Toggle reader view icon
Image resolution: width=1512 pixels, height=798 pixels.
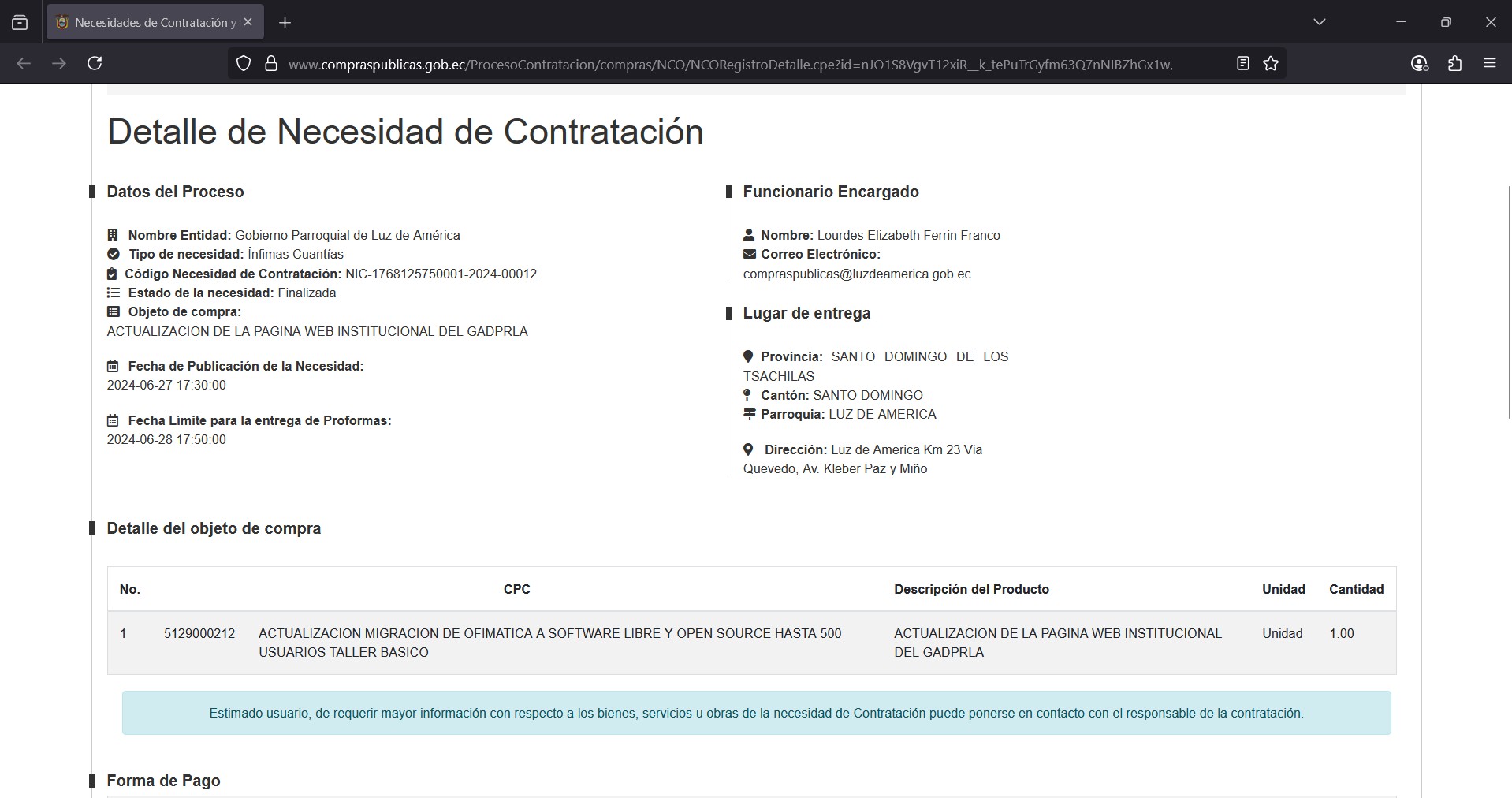[1243, 63]
